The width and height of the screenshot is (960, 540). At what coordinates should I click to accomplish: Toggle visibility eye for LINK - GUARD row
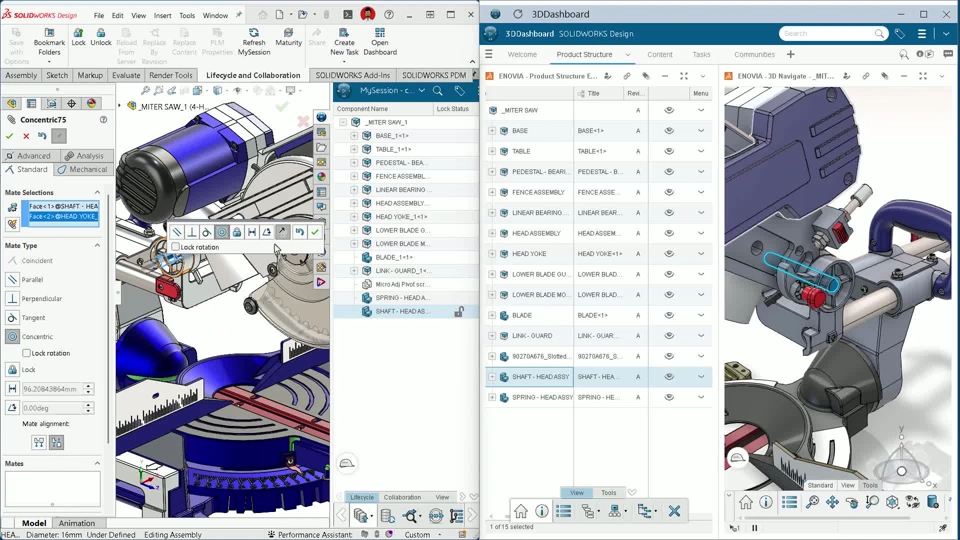669,336
